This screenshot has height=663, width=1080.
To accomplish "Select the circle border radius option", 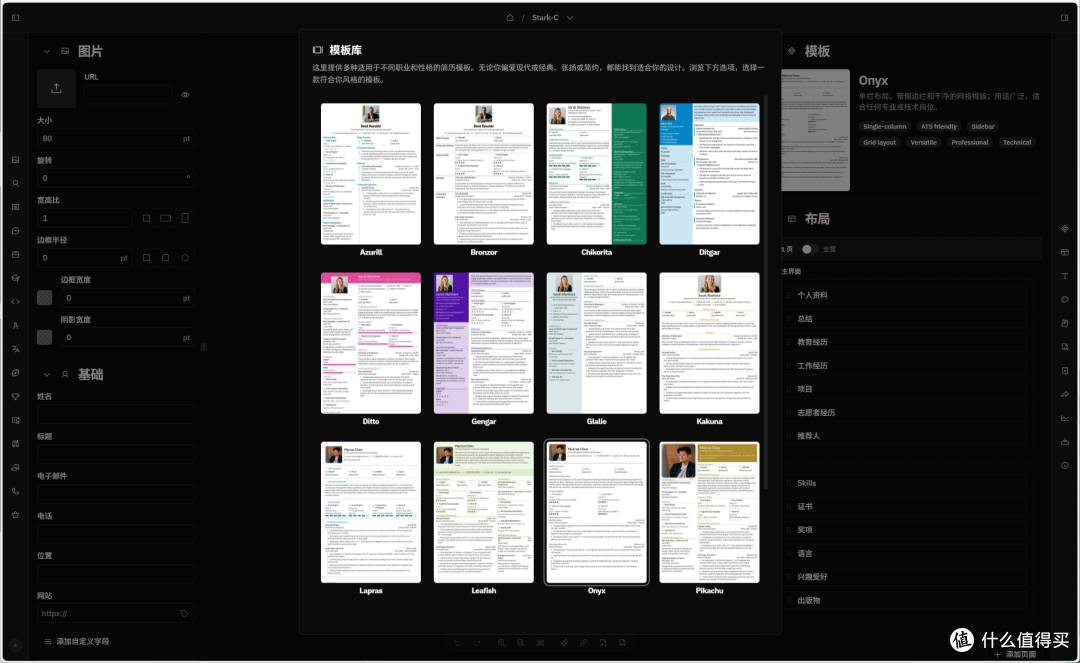I will tap(185, 257).
